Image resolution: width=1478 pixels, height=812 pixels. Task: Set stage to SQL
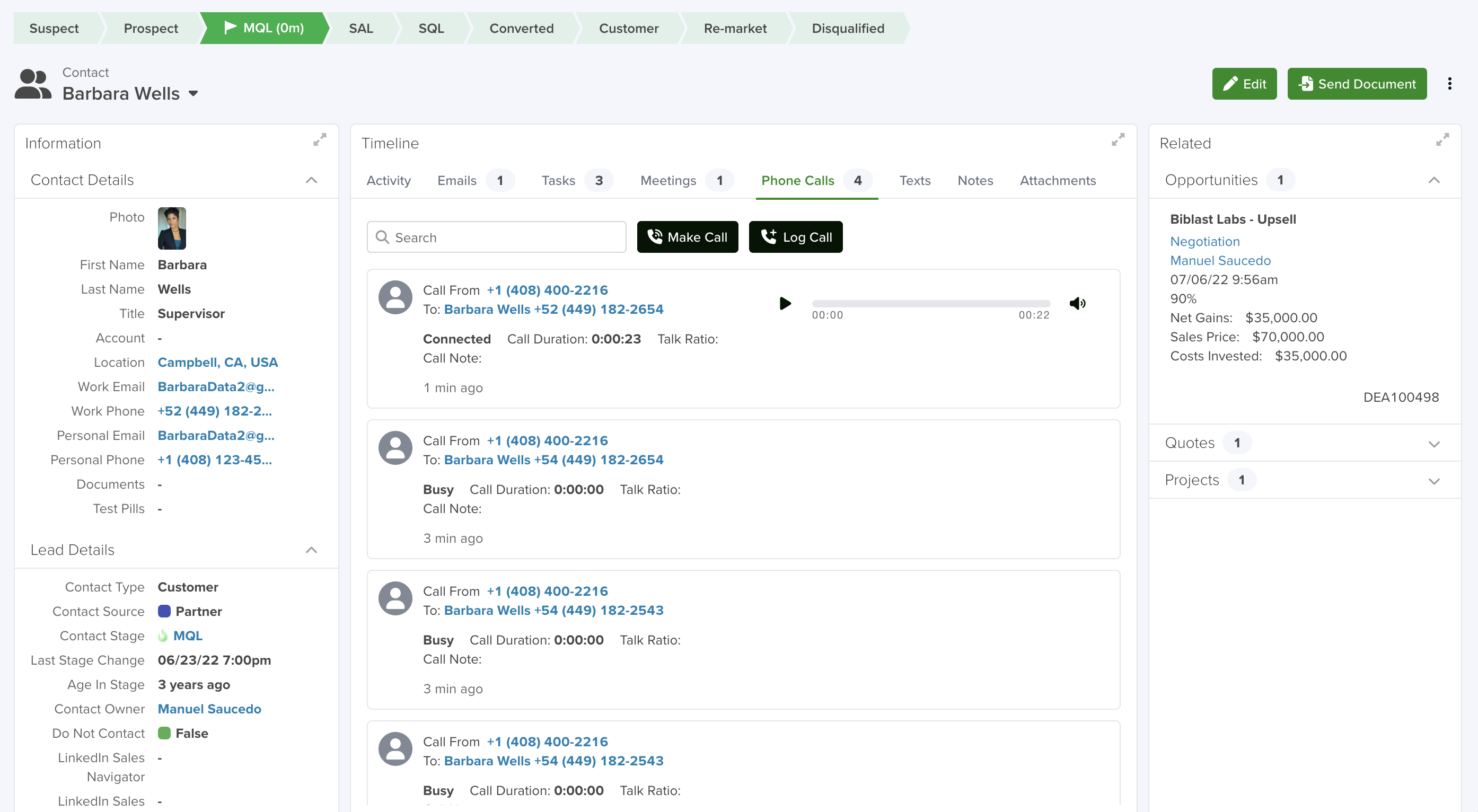(431, 28)
